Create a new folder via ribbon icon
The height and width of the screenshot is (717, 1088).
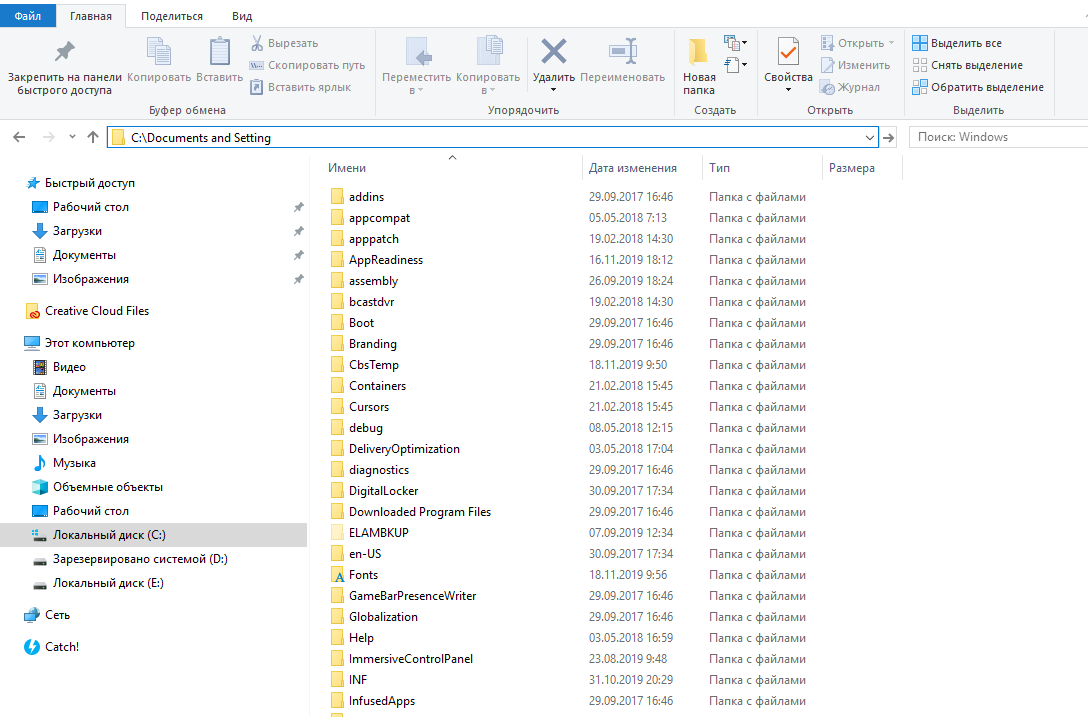699,52
